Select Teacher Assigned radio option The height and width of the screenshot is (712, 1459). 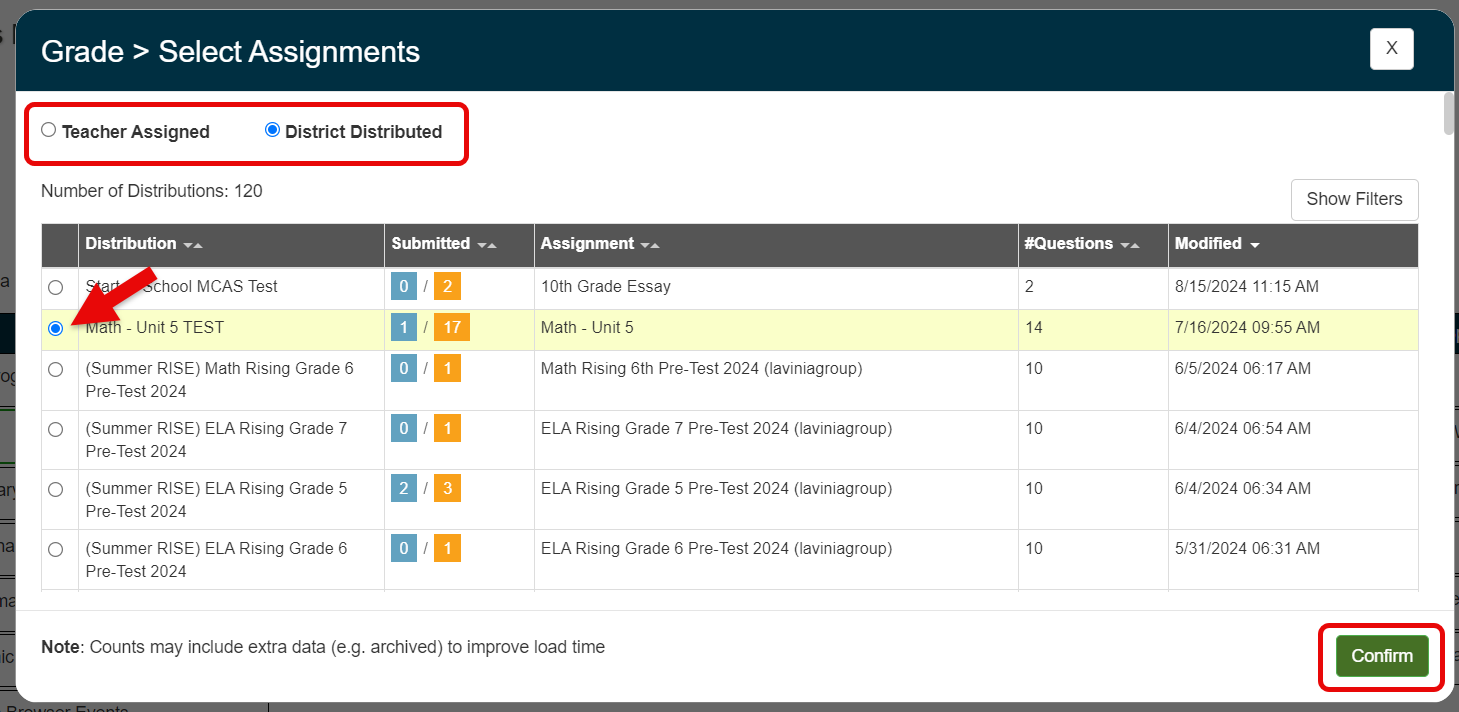click(x=49, y=130)
